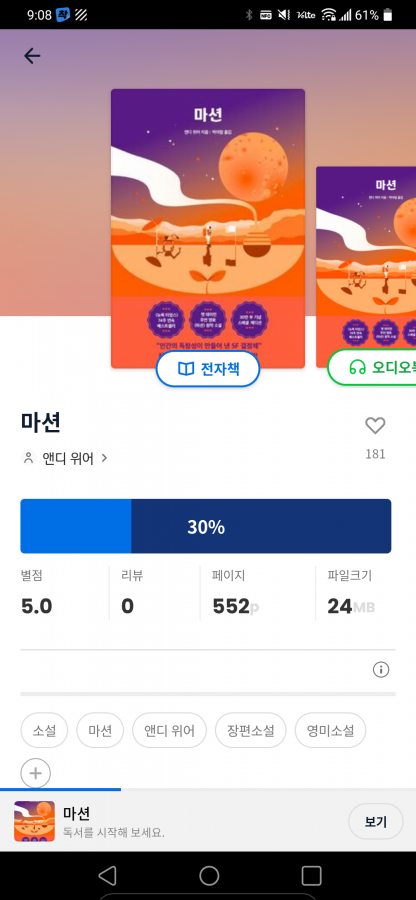Open the info circle icon
The image size is (416, 900).
pos(381,669)
